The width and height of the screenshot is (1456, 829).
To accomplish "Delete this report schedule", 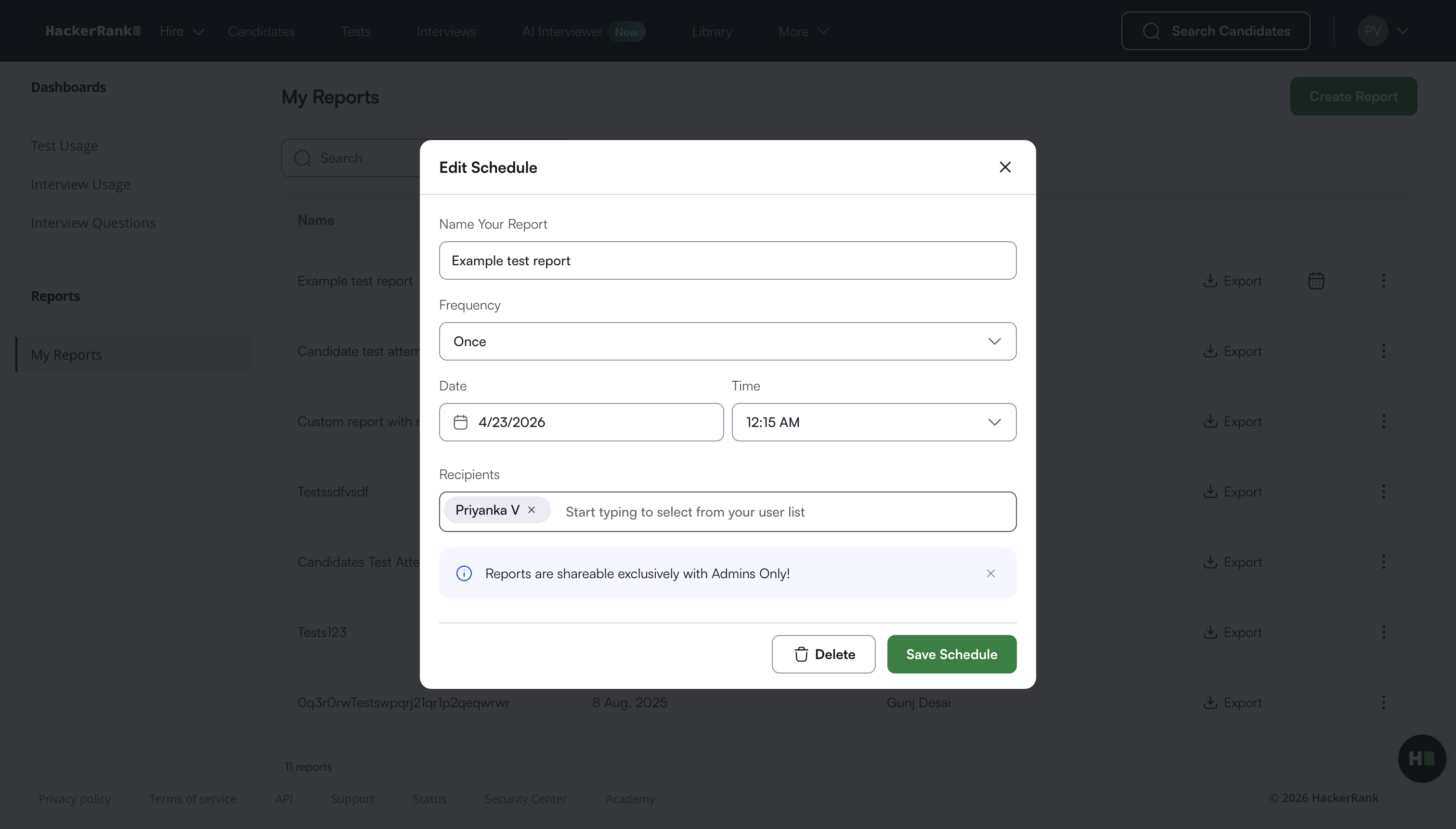I will pyautogui.click(x=823, y=654).
